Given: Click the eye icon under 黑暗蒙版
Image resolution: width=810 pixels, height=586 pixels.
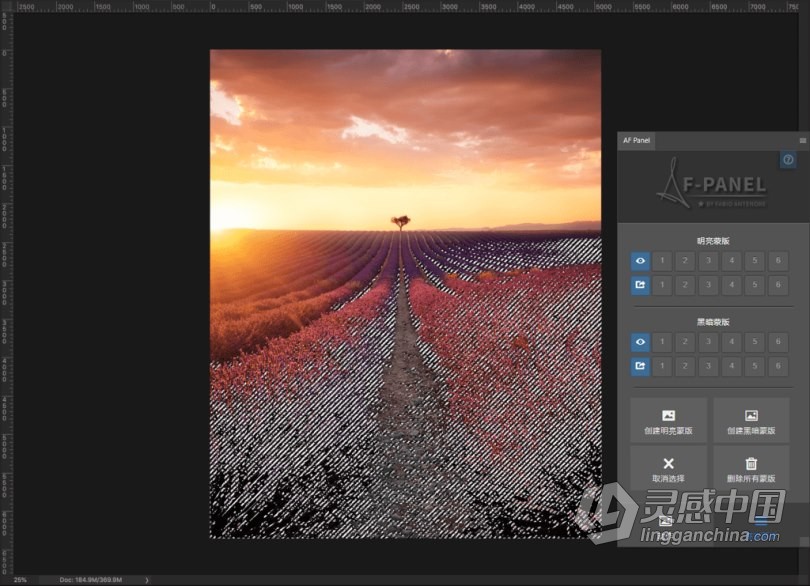Looking at the screenshot, I should 640,342.
